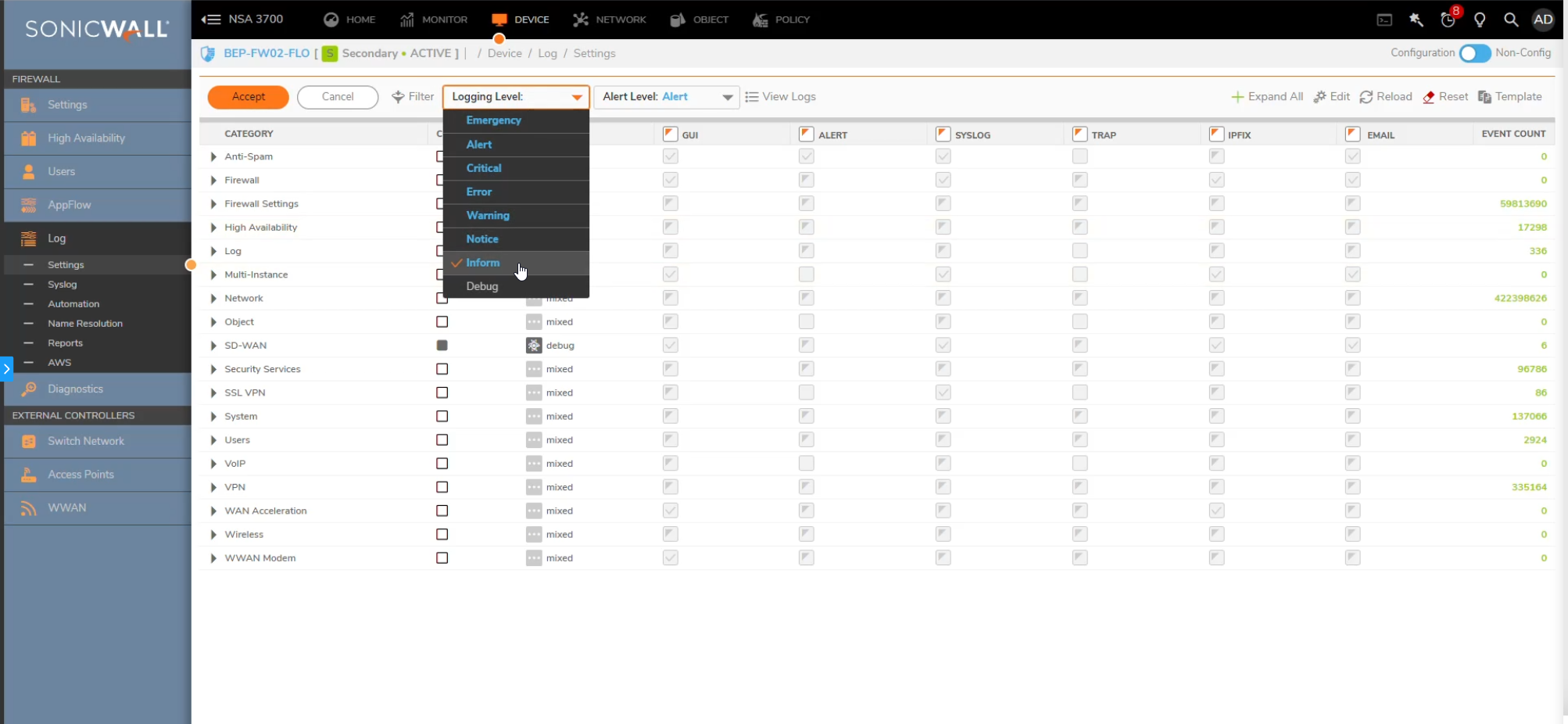
Task: Open firewall Settings in sidebar
Action: pyautogui.click(x=98, y=105)
